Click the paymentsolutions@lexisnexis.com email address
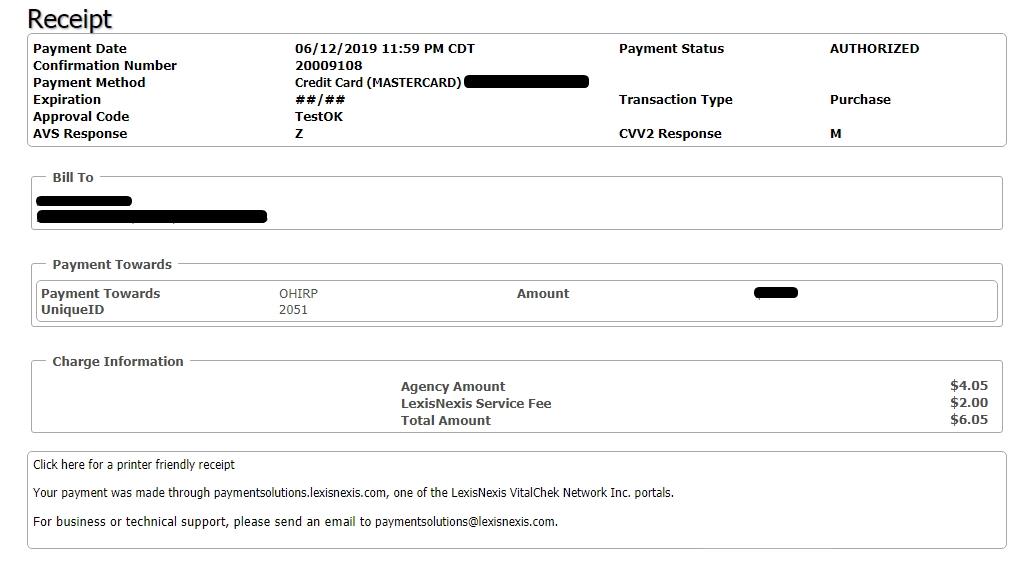 [466, 521]
